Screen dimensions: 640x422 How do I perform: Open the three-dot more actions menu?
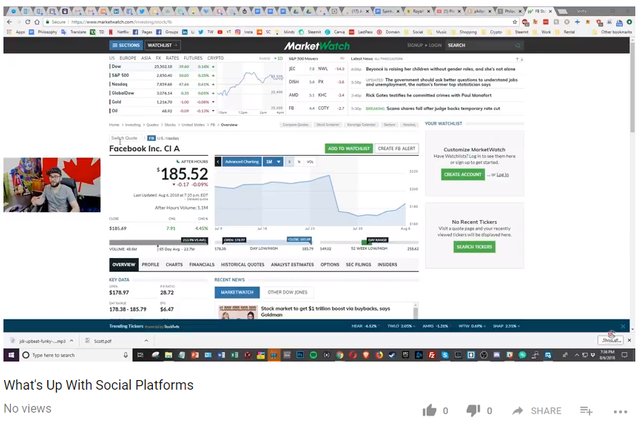pos(620,411)
